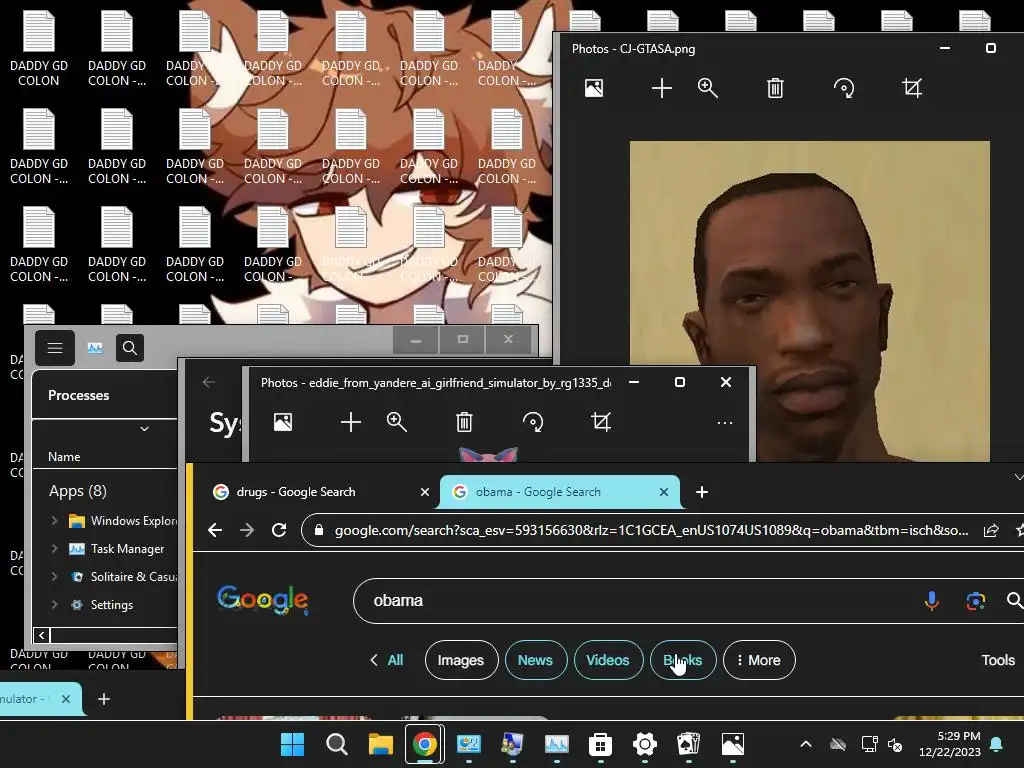Open Photos app from taskbar

733,744
